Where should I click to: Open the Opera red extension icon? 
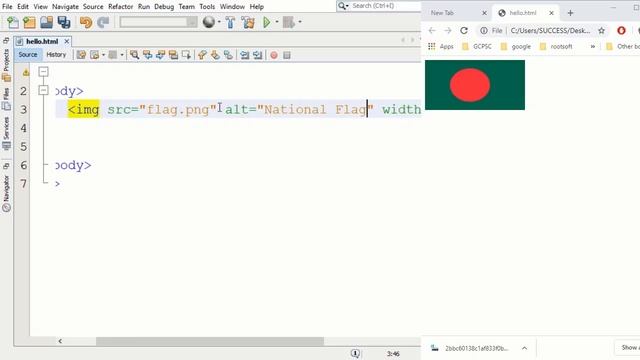tap(621, 31)
